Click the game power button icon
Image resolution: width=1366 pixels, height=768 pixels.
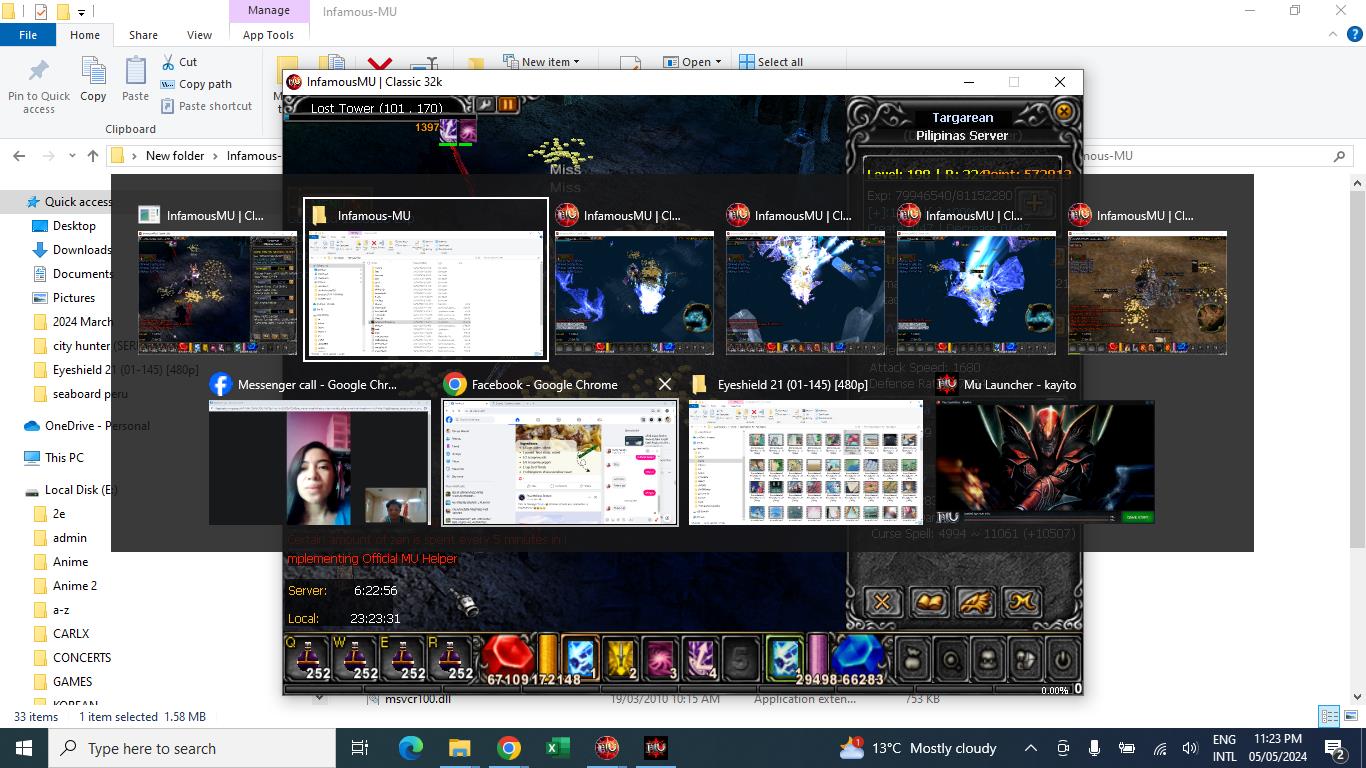click(1063, 659)
